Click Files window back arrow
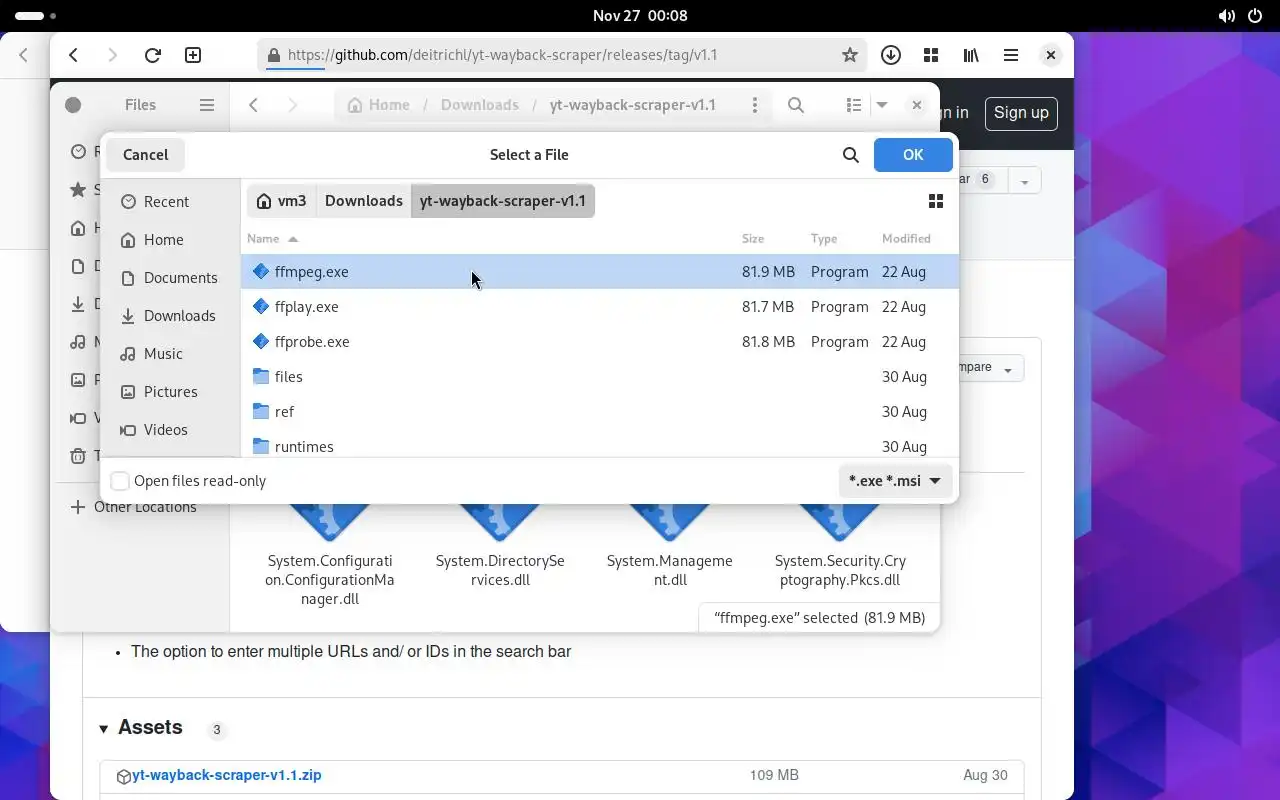Viewport: 1280px width, 800px height. 254,105
